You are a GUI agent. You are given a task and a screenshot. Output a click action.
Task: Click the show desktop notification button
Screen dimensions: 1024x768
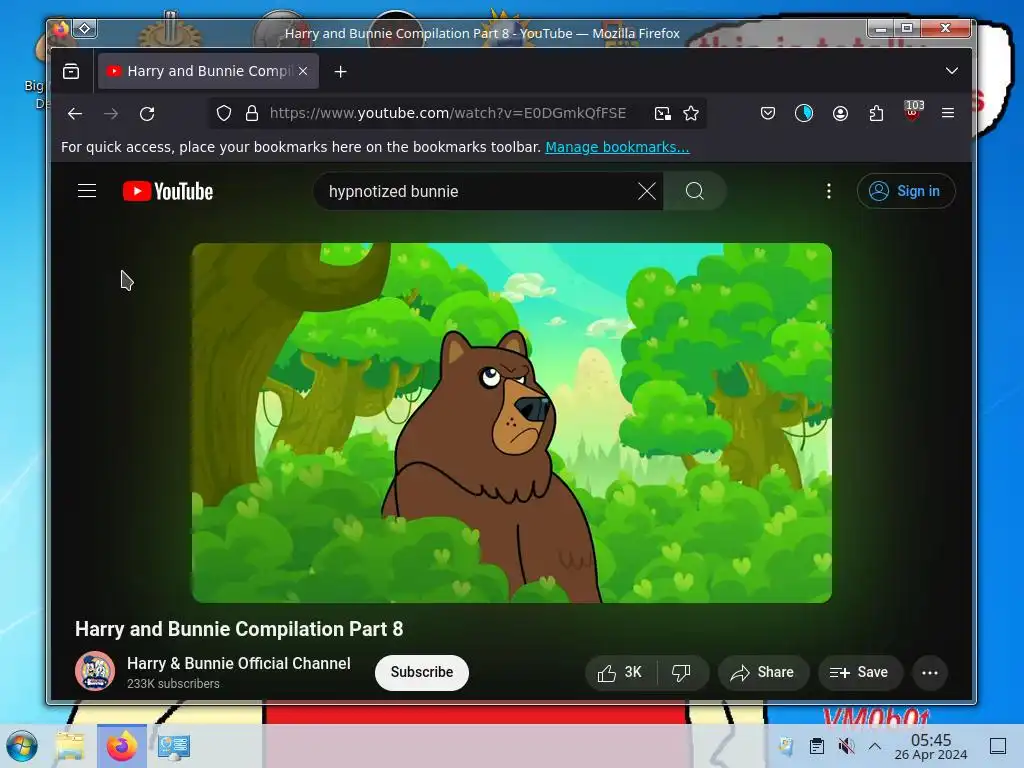pyautogui.click(x=998, y=746)
